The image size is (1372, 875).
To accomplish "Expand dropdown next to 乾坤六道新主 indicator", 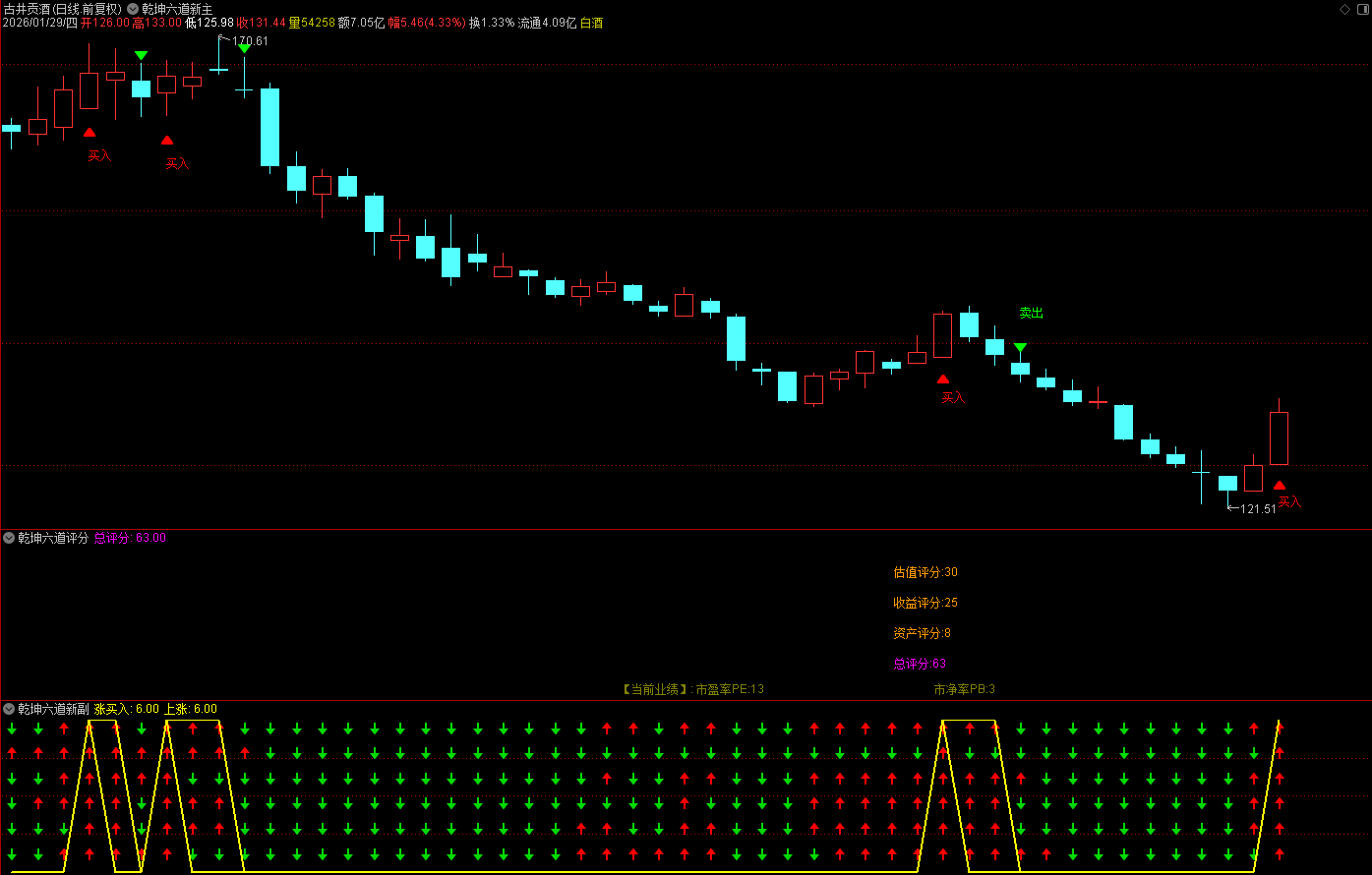I will tap(133, 8).
